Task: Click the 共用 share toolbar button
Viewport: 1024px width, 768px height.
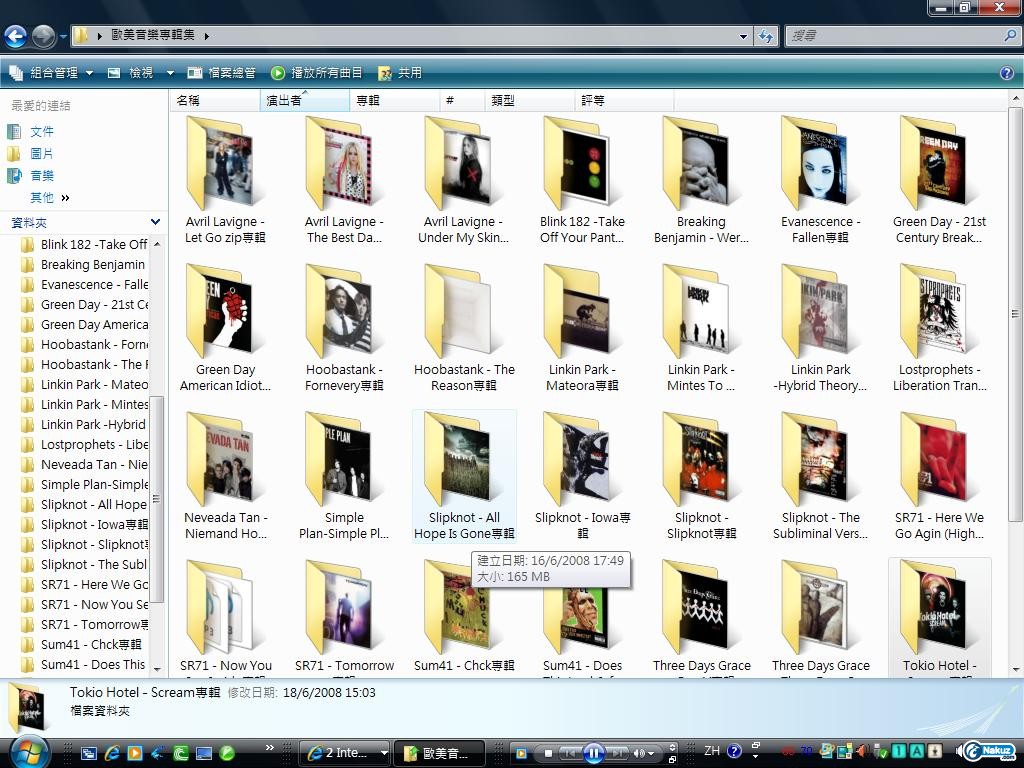Action: pyautogui.click(x=400, y=73)
